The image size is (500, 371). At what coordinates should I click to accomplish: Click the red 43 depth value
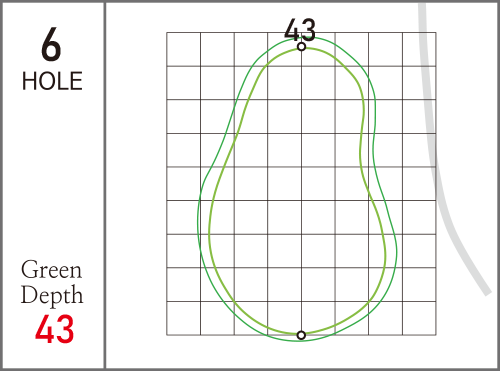[x=54, y=329]
